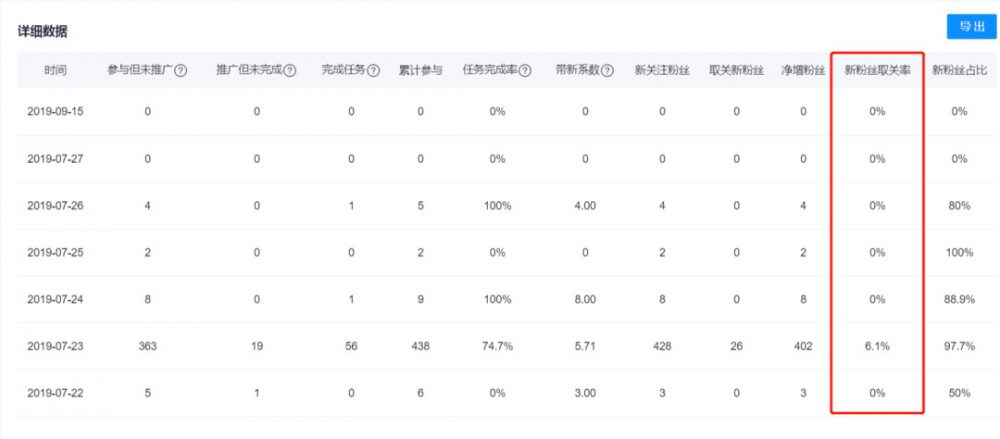Screen dimensions: 1000x439
Task: Select the 2019-07-23 date row
Action: 55,346
